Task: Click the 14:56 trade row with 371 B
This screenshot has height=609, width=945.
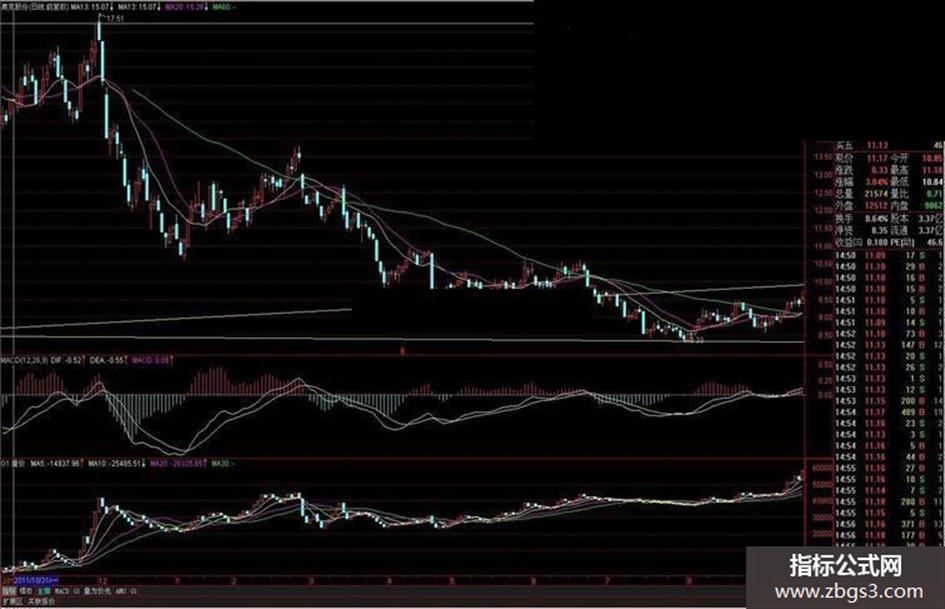Action: [889, 524]
